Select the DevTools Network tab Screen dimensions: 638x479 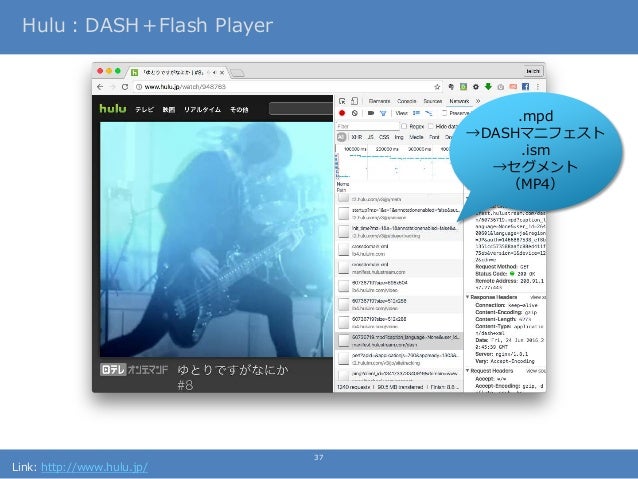459,101
